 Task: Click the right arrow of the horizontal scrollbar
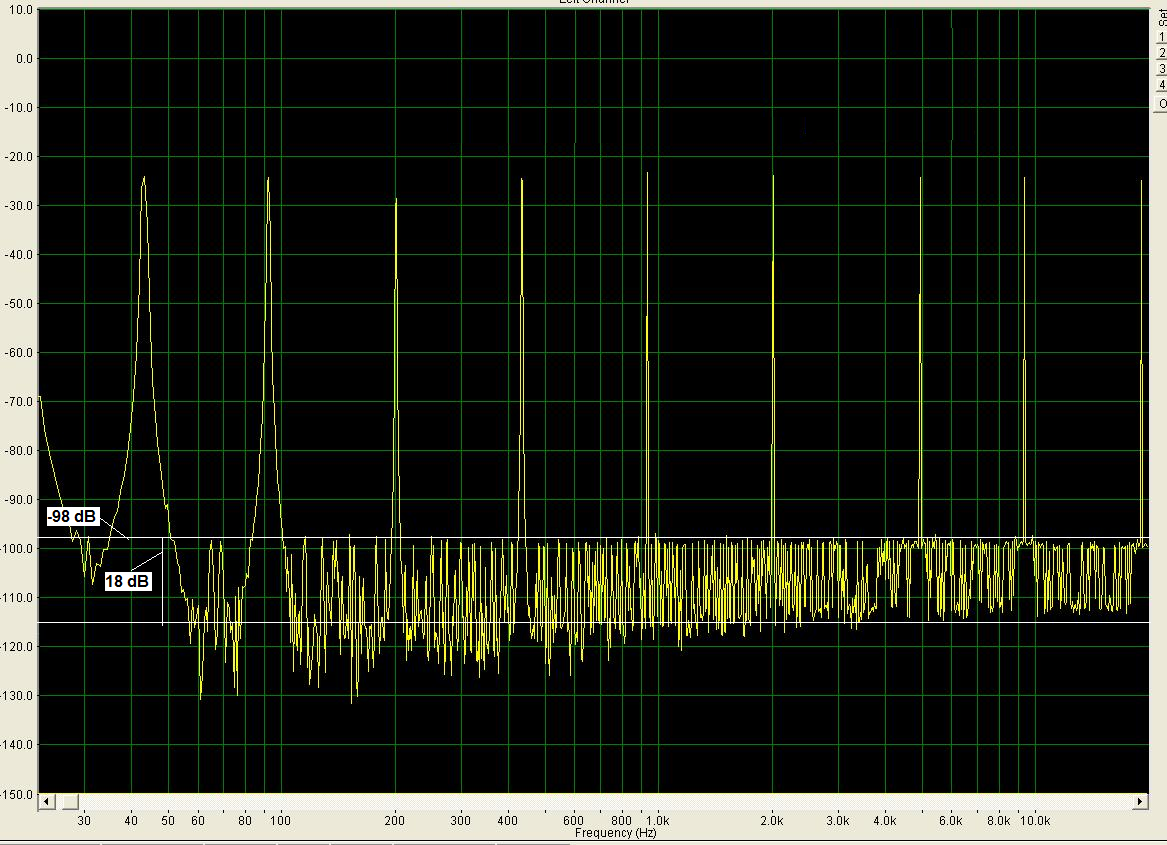[x=1140, y=802]
